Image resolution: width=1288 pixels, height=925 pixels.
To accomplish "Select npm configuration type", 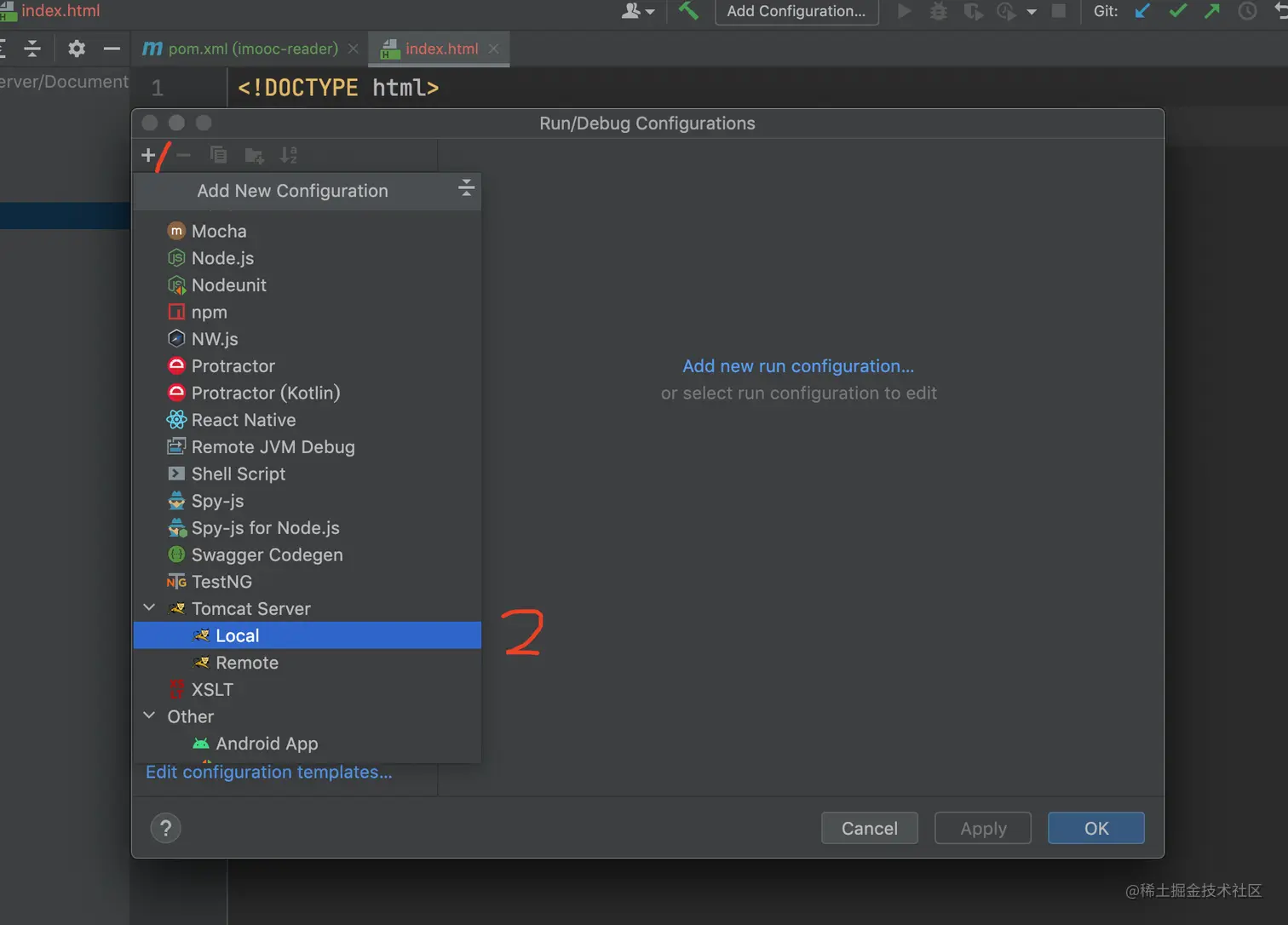I will tap(308, 312).
